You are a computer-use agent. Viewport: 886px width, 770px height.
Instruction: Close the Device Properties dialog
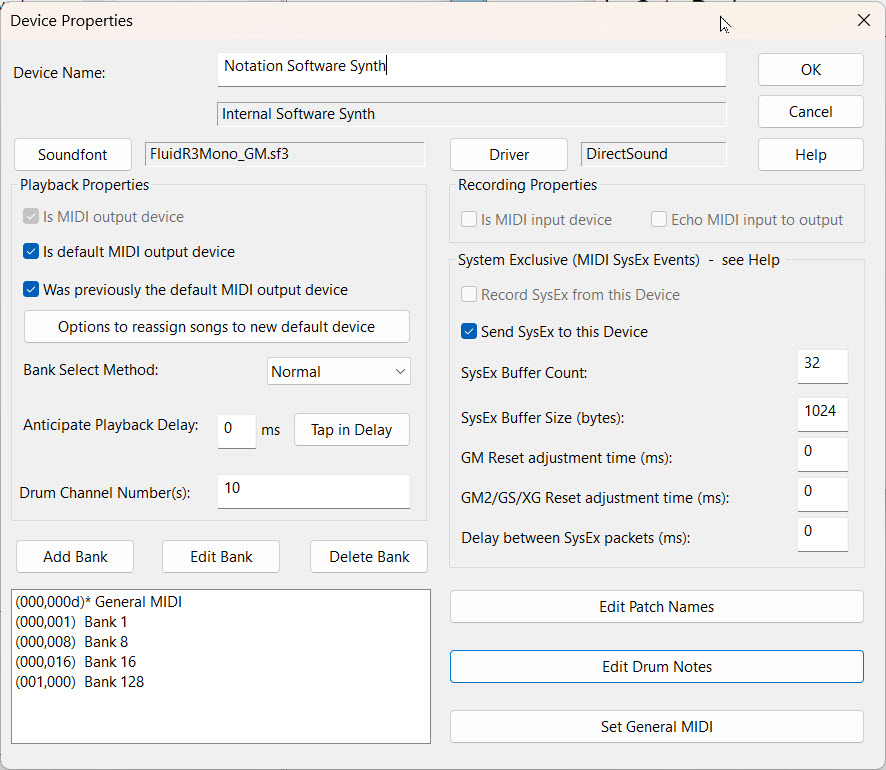pyautogui.click(x=863, y=20)
